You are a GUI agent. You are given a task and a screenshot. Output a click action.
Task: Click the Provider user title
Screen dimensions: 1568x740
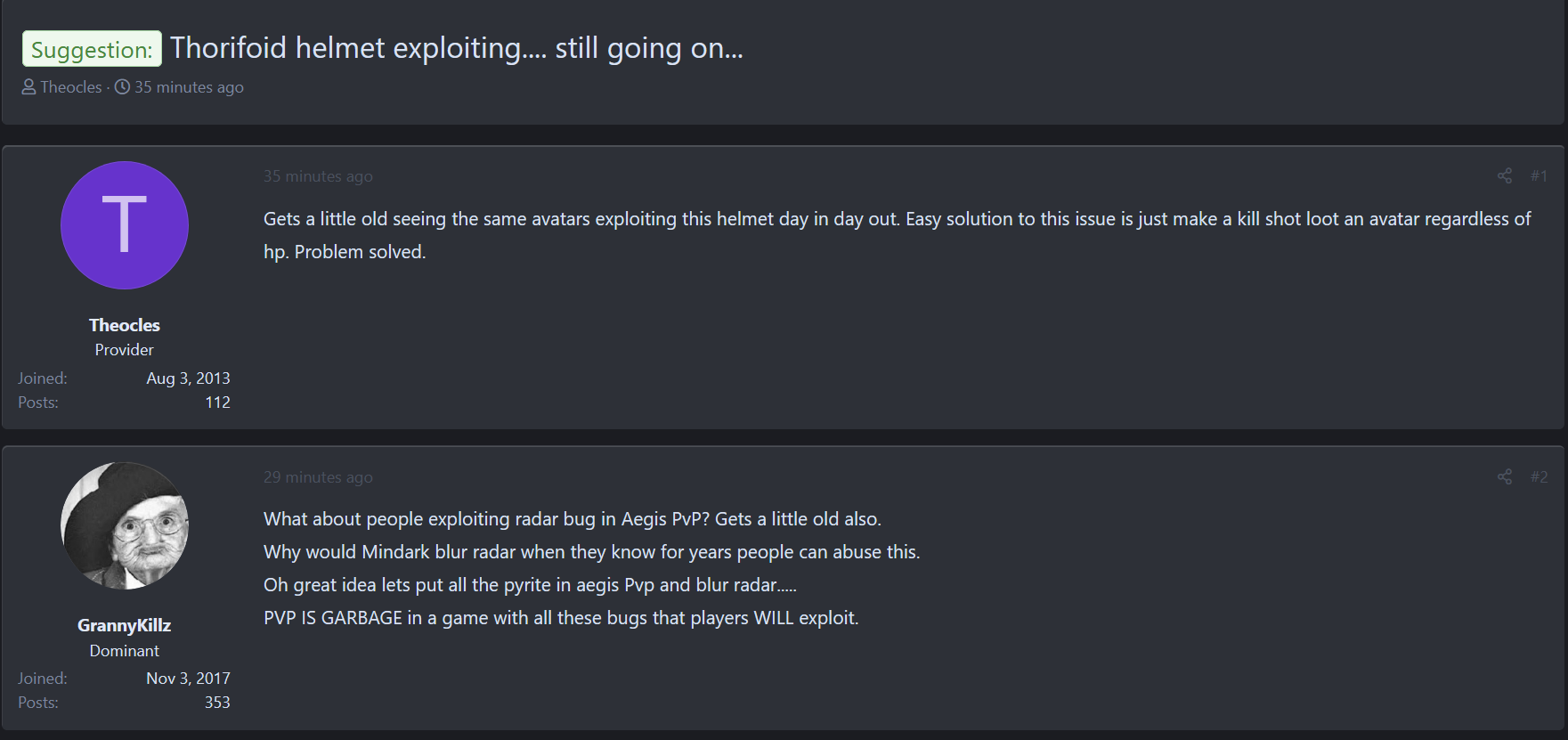125,350
